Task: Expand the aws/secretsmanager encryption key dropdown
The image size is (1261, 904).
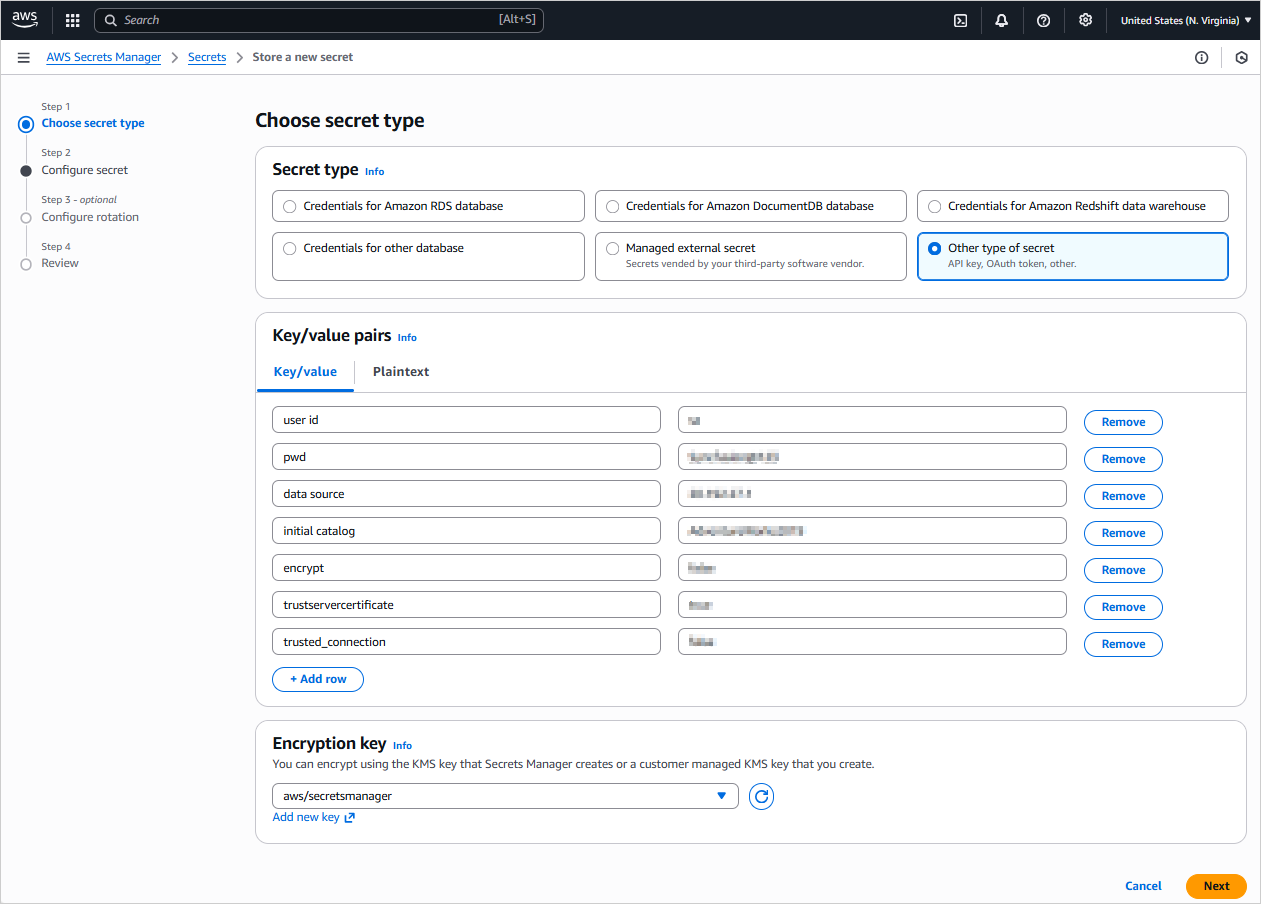Action: 504,796
